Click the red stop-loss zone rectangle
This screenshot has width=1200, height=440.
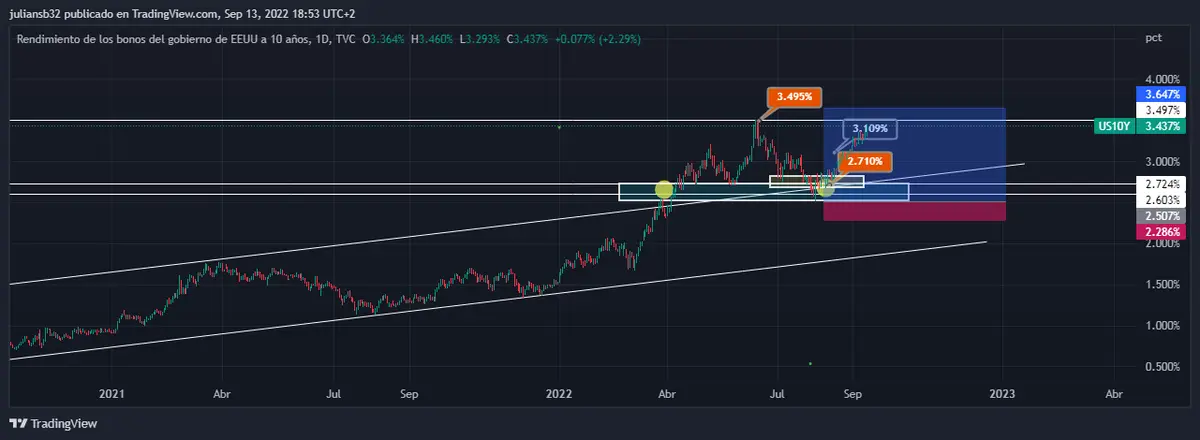(x=914, y=211)
